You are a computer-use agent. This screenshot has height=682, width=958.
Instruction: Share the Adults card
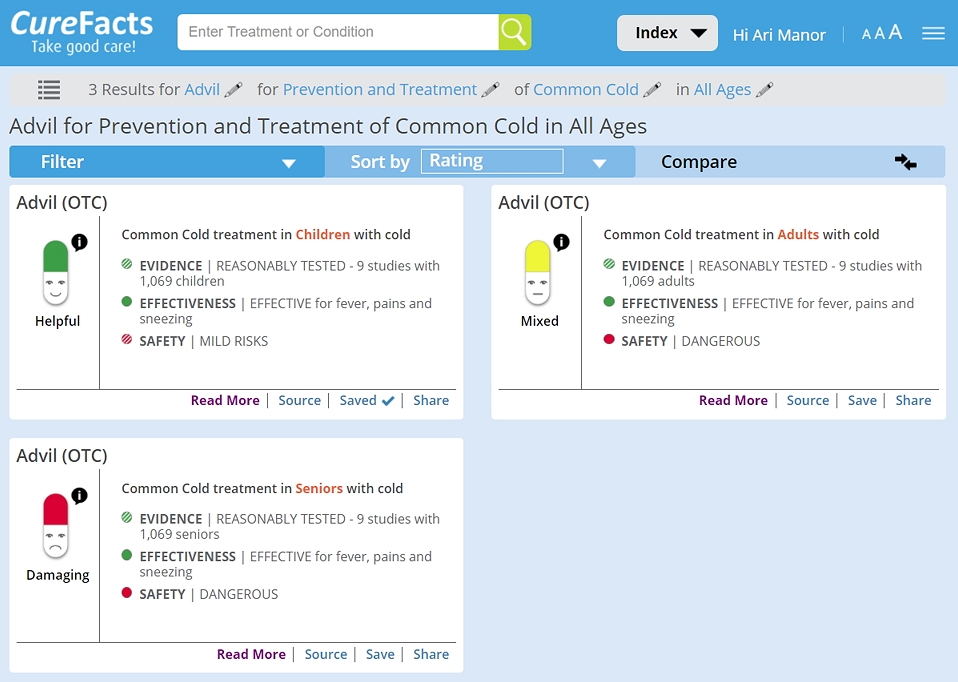pos(913,400)
